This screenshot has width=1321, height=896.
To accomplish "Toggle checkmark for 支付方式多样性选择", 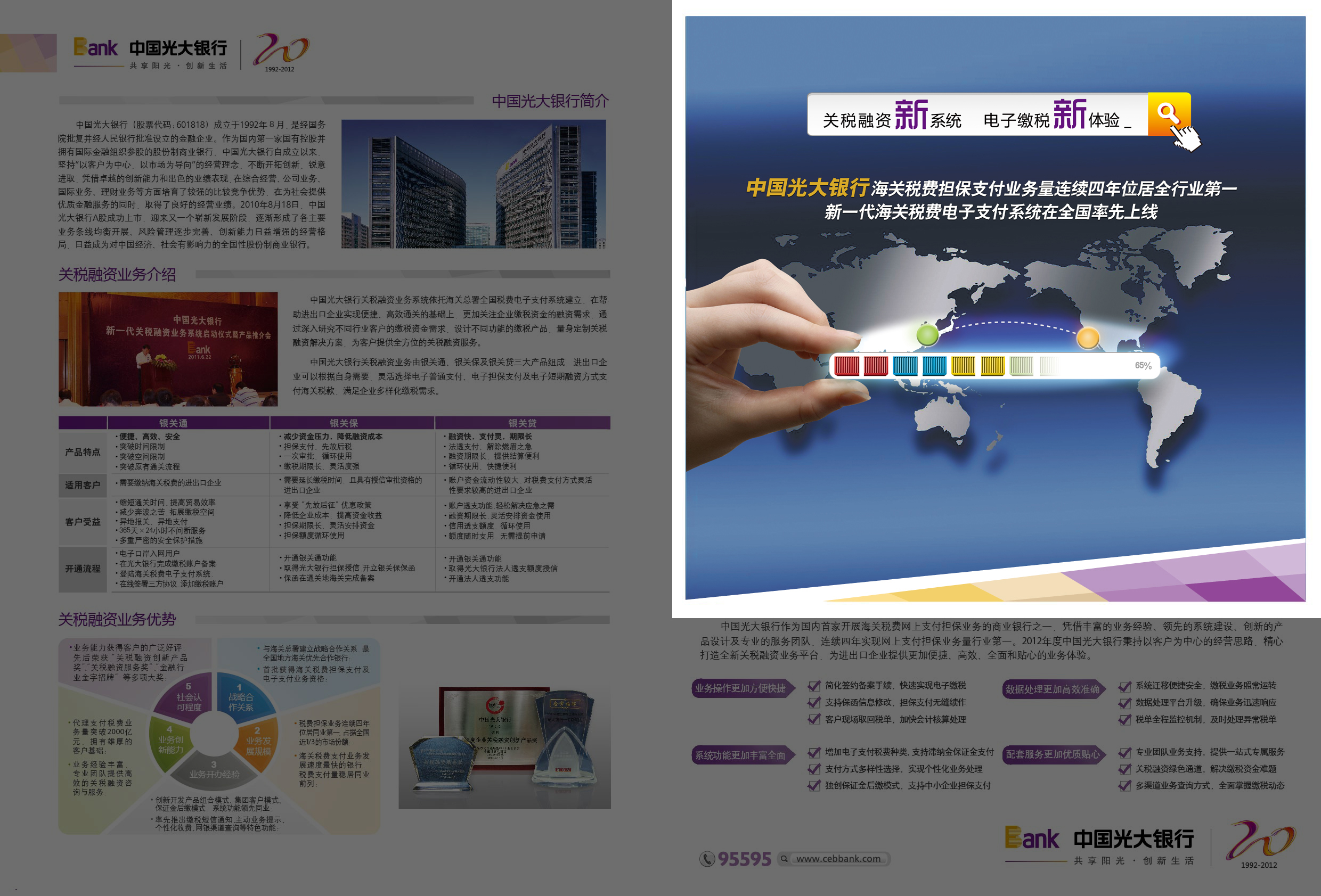I will coord(814,769).
